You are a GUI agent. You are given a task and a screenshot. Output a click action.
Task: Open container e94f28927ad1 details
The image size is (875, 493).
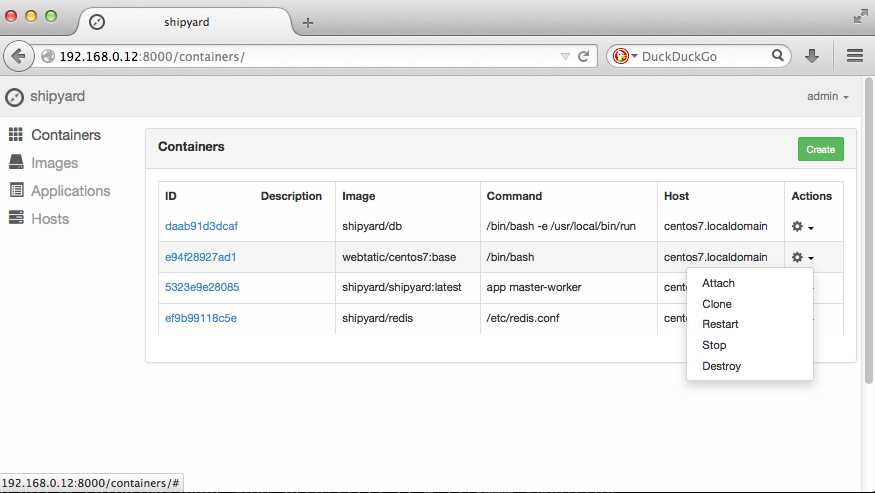(201, 257)
